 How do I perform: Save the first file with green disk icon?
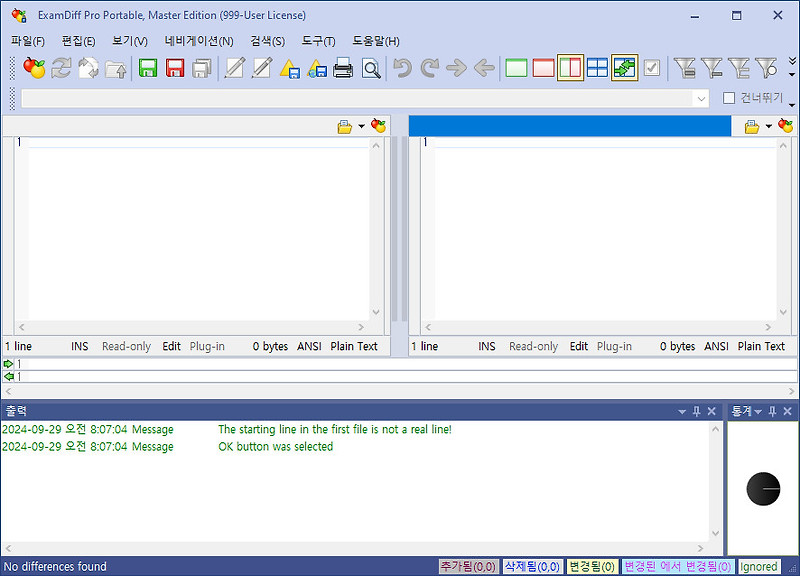pos(148,68)
